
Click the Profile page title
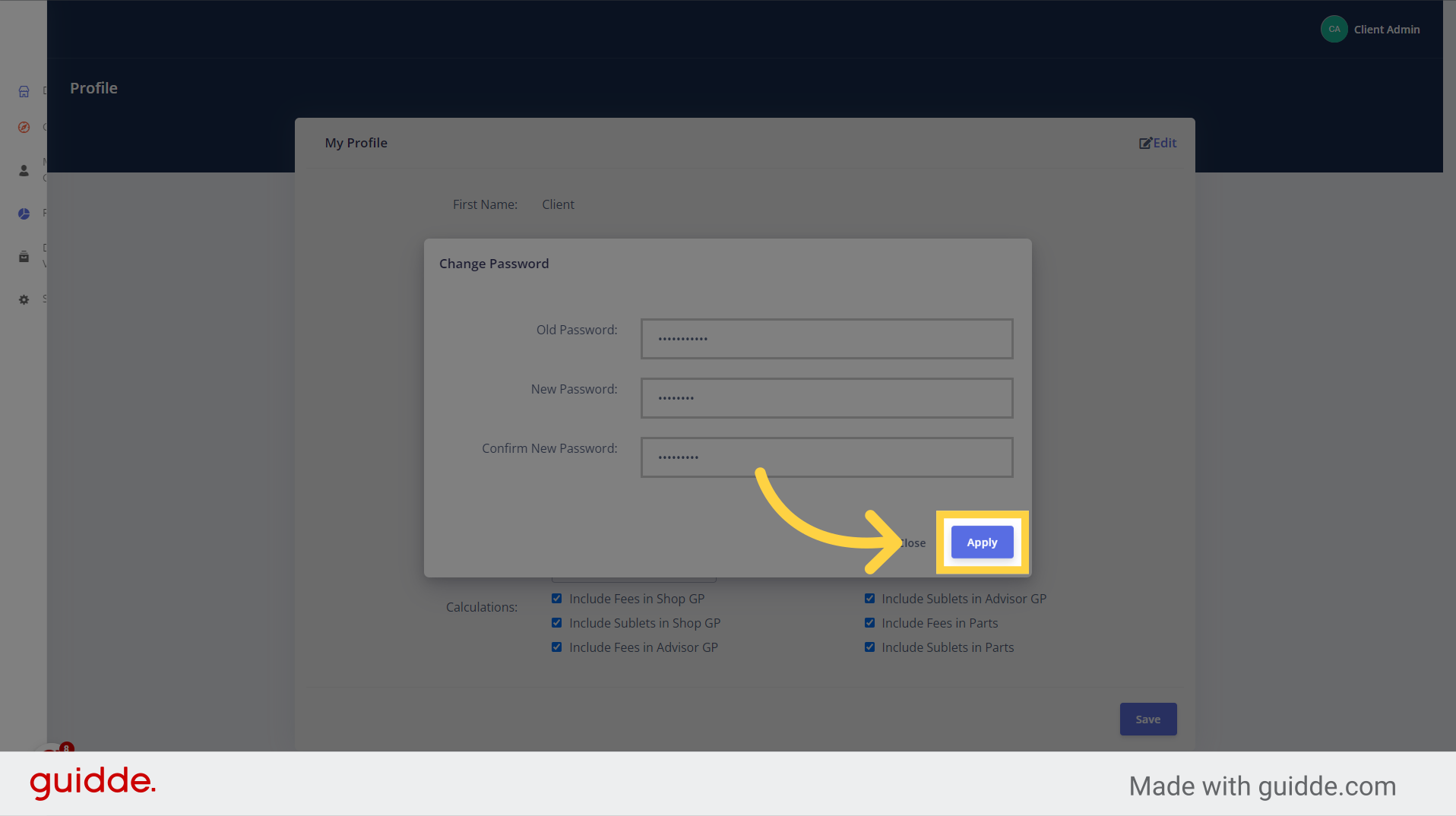(x=93, y=88)
